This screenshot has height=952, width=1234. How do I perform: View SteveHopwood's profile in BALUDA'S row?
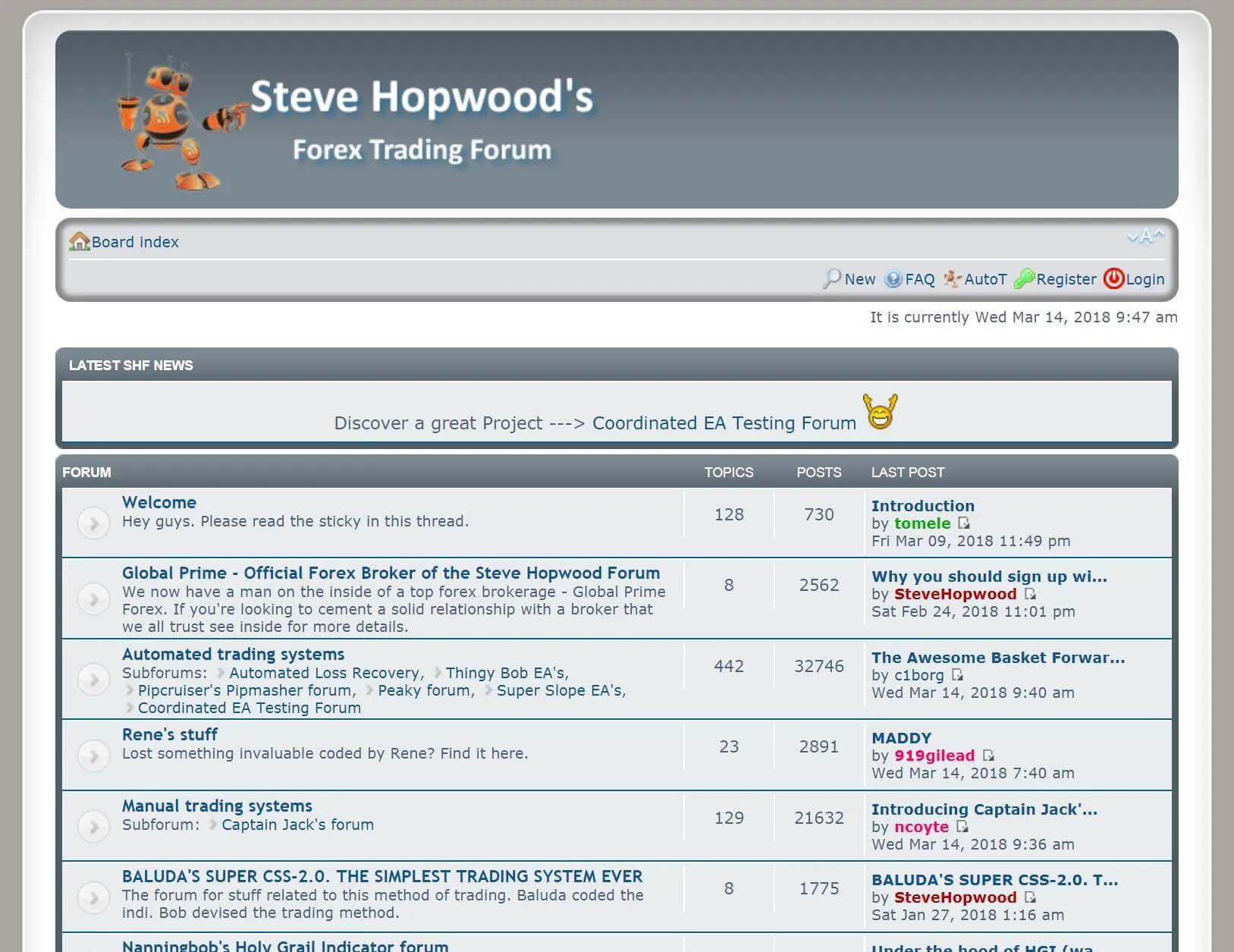pos(956,897)
